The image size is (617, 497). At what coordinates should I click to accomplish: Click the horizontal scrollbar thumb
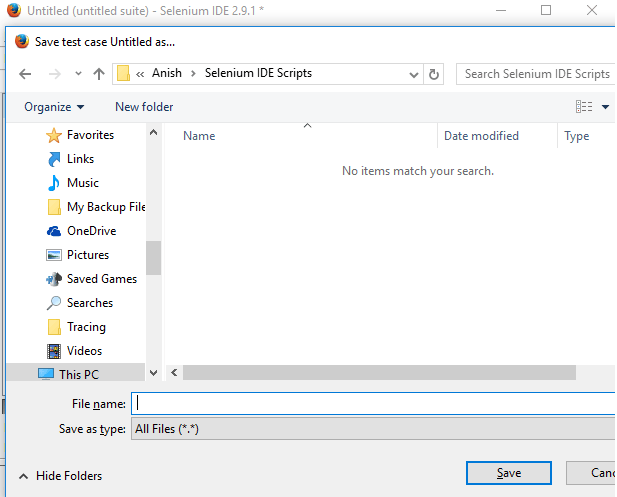379,372
